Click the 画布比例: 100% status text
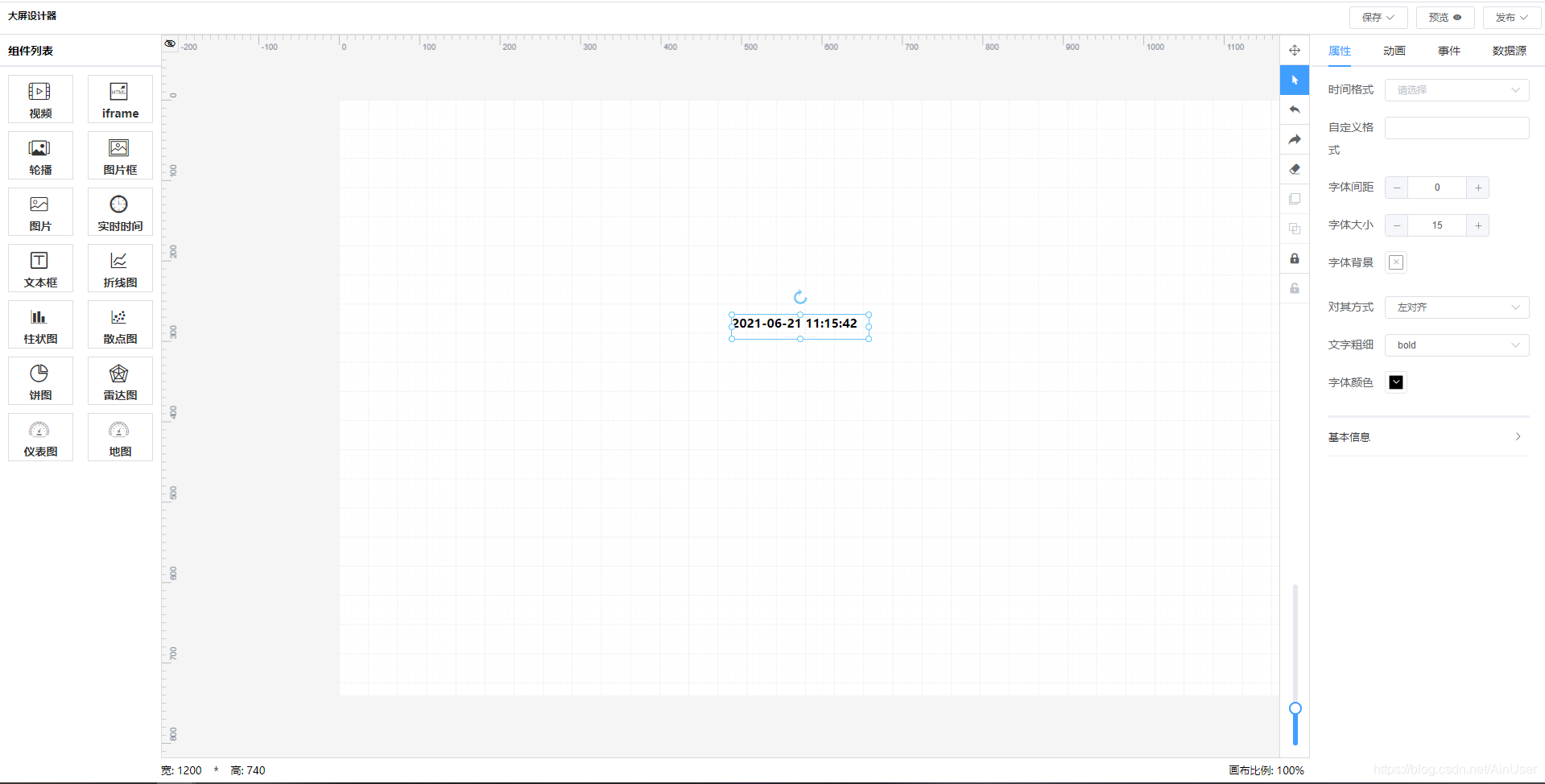Image resolution: width=1545 pixels, height=784 pixels. [1266, 770]
